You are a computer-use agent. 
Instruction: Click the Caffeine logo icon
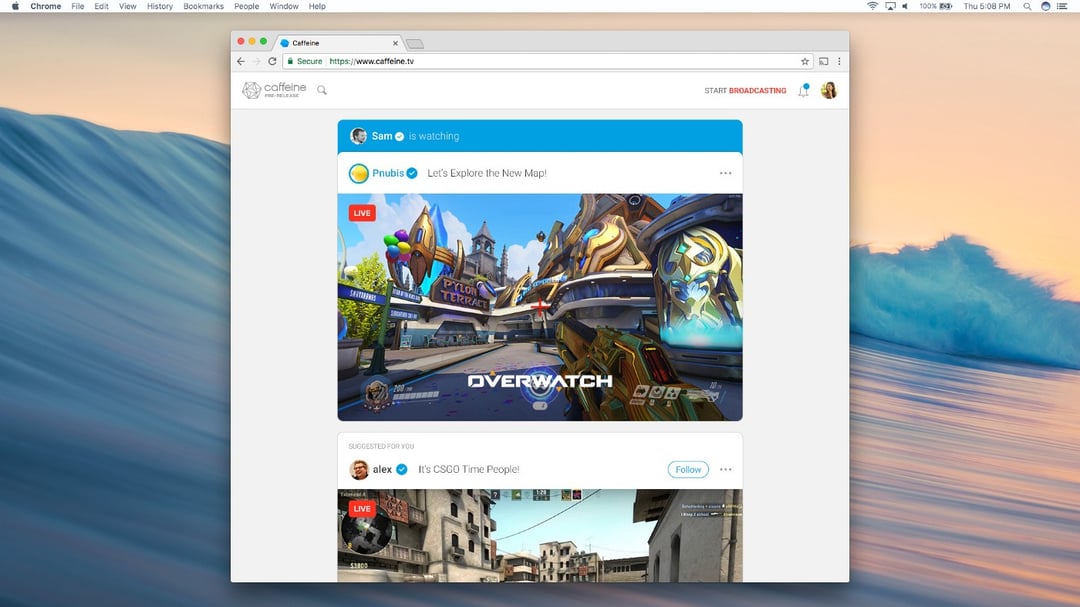point(251,90)
